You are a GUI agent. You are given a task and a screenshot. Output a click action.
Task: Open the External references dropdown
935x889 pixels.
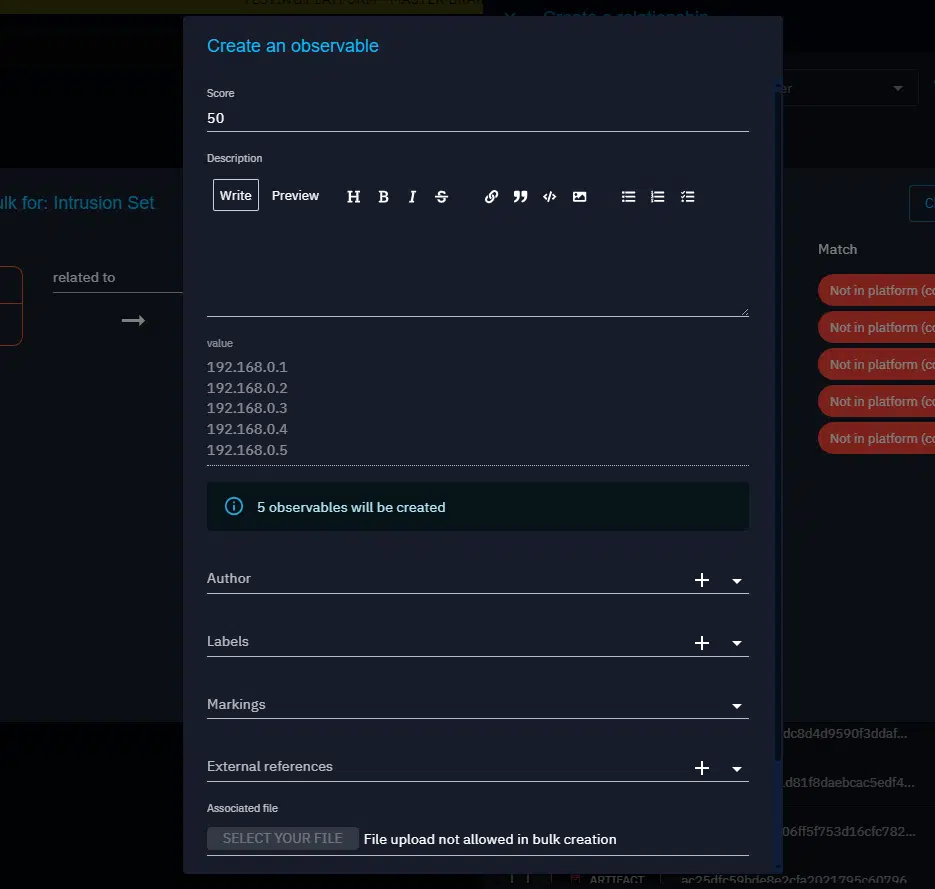[737, 769]
